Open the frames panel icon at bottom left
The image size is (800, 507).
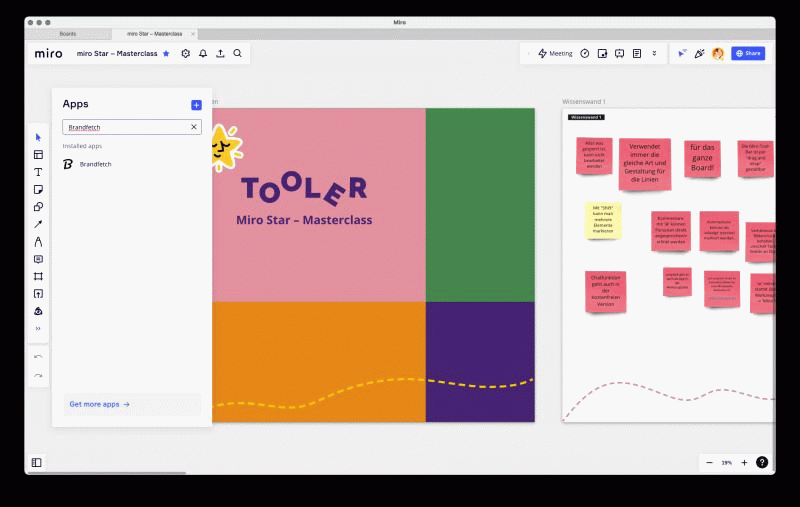37,463
